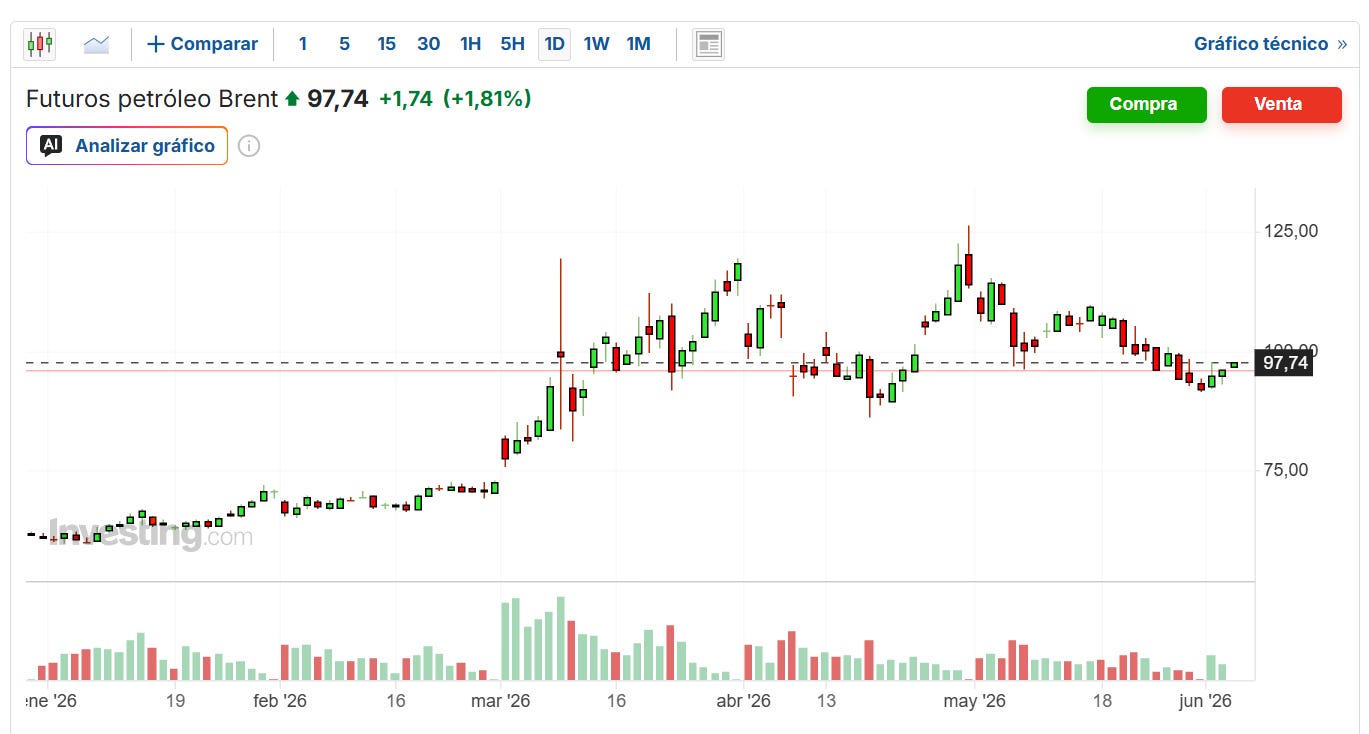Select the 30 minute timeframe
Viewport: 1369px width, 734px height.
tap(428, 44)
